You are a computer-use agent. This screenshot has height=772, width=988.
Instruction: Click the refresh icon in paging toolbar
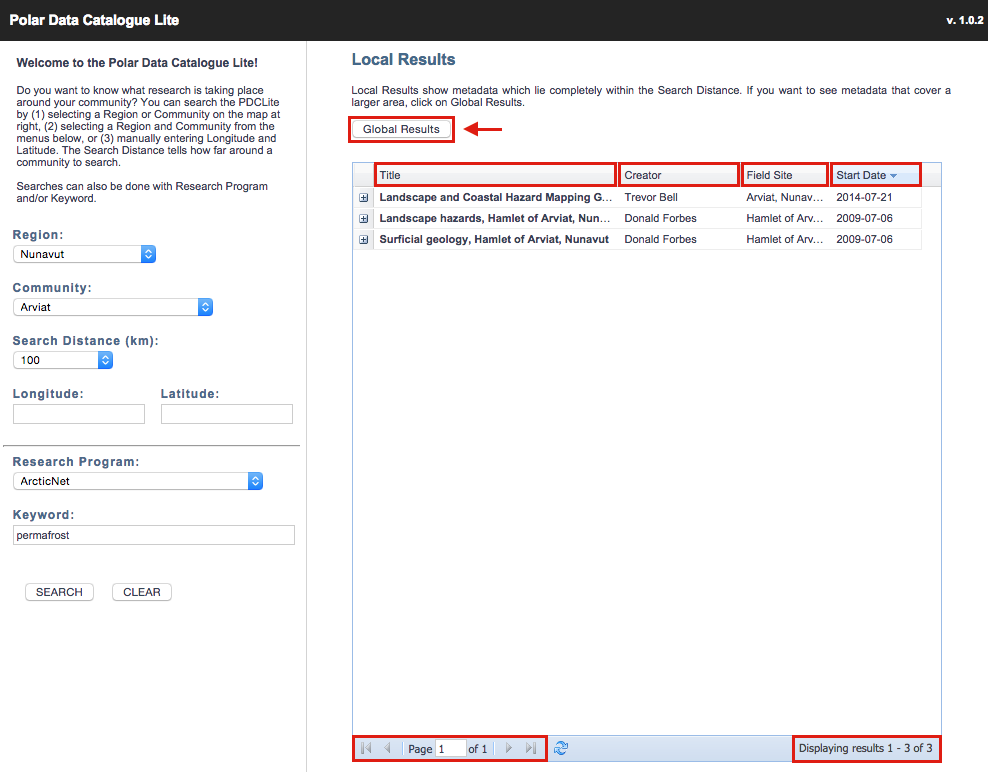pyautogui.click(x=561, y=748)
